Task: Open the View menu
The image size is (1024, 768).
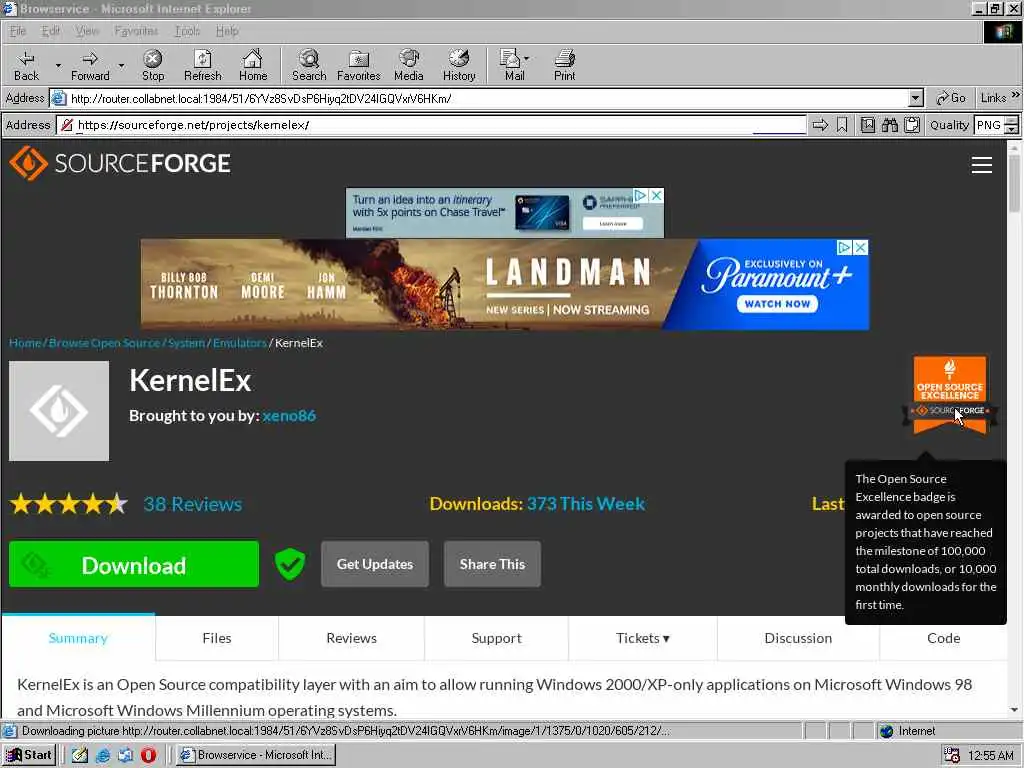Action: [x=87, y=31]
